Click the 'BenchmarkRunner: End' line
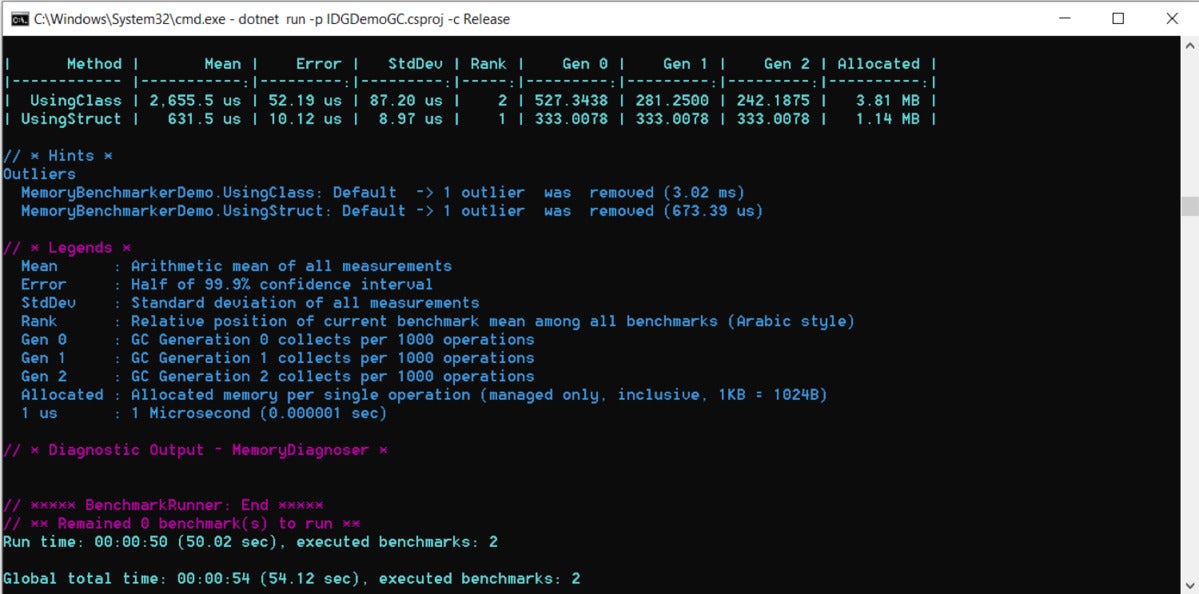This screenshot has height=594, width=1199. [163, 505]
